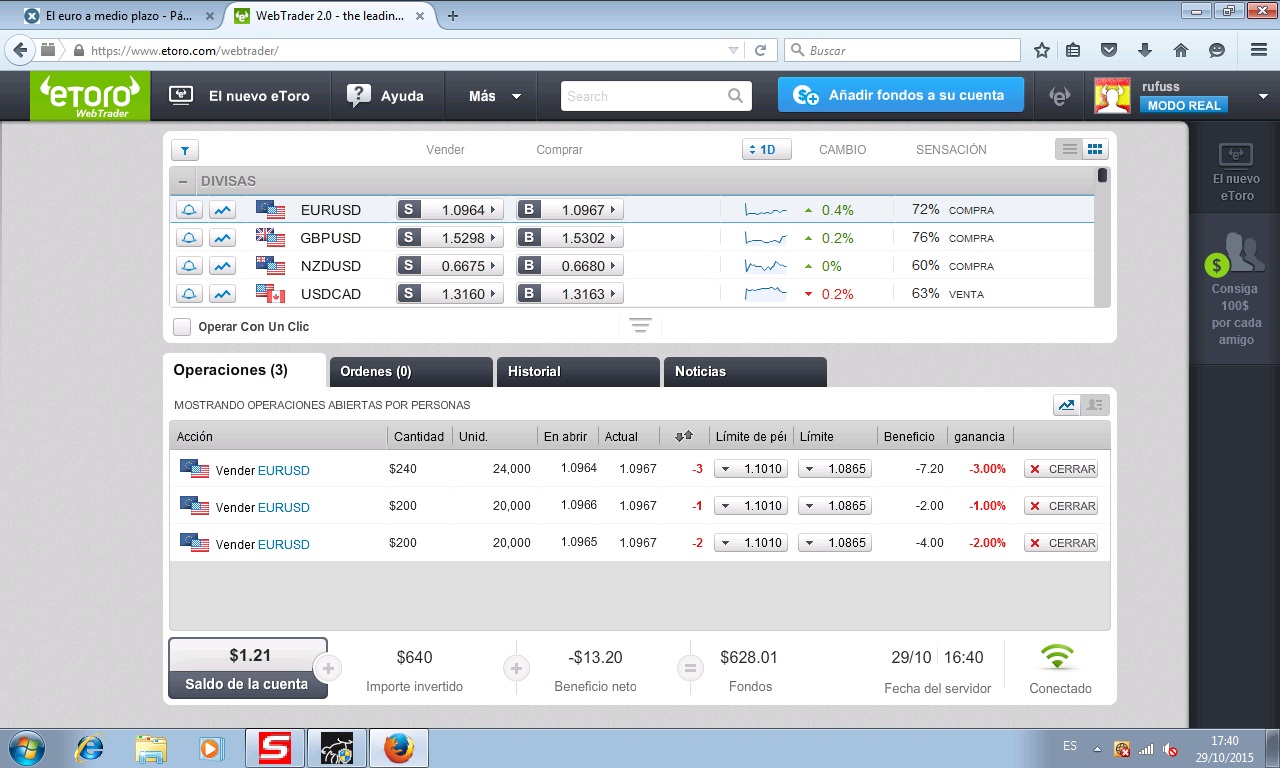The height and width of the screenshot is (768, 1280).
Task: Open the take profit 1.0865 dropdown for the $240 trade
Action: (x=835, y=469)
